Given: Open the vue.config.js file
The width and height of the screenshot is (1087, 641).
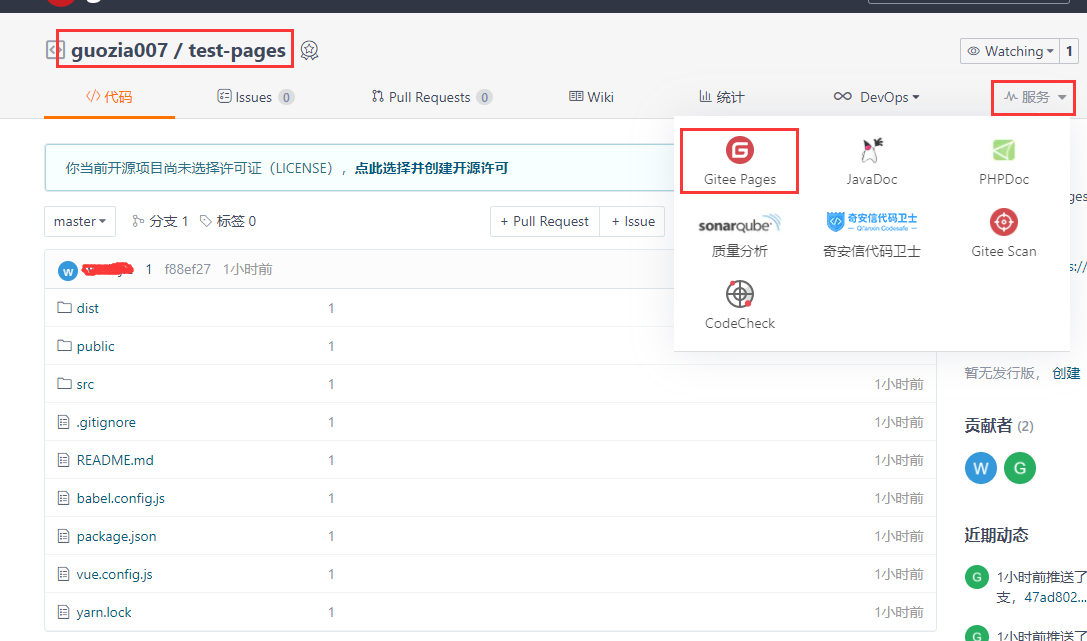Looking at the screenshot, I should point(114,574).
